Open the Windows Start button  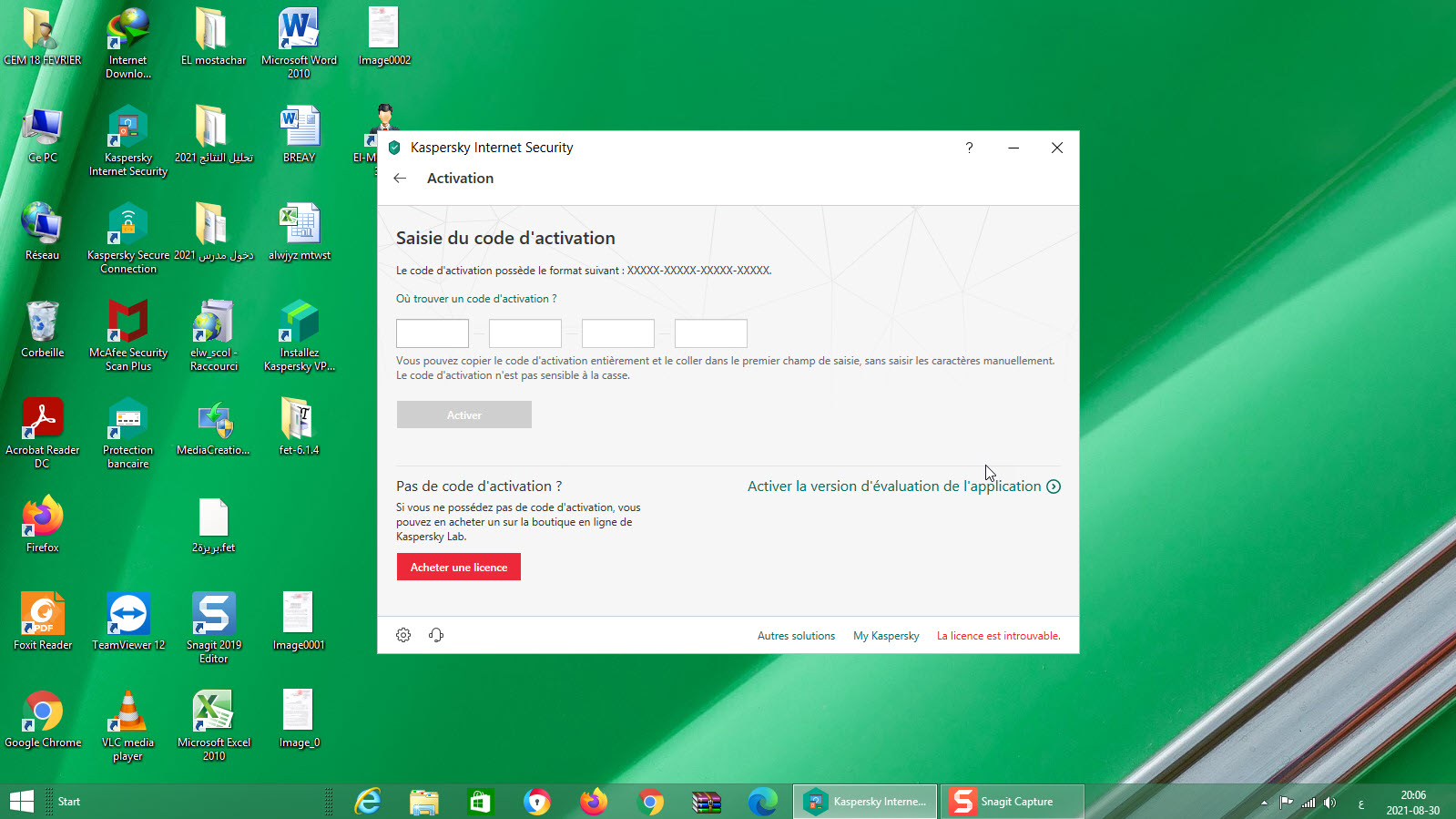[x=22, y=802]
